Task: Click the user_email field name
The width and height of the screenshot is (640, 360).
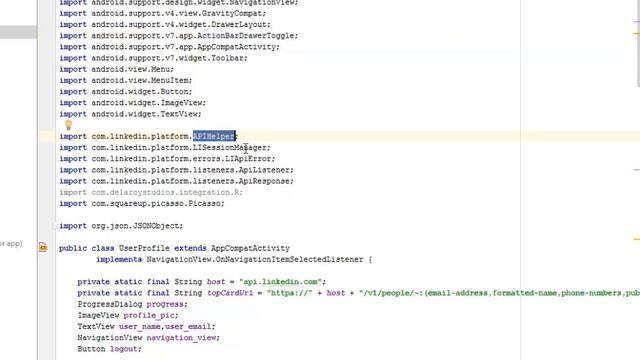Action: pyautogui.click(x=188, y=327)
